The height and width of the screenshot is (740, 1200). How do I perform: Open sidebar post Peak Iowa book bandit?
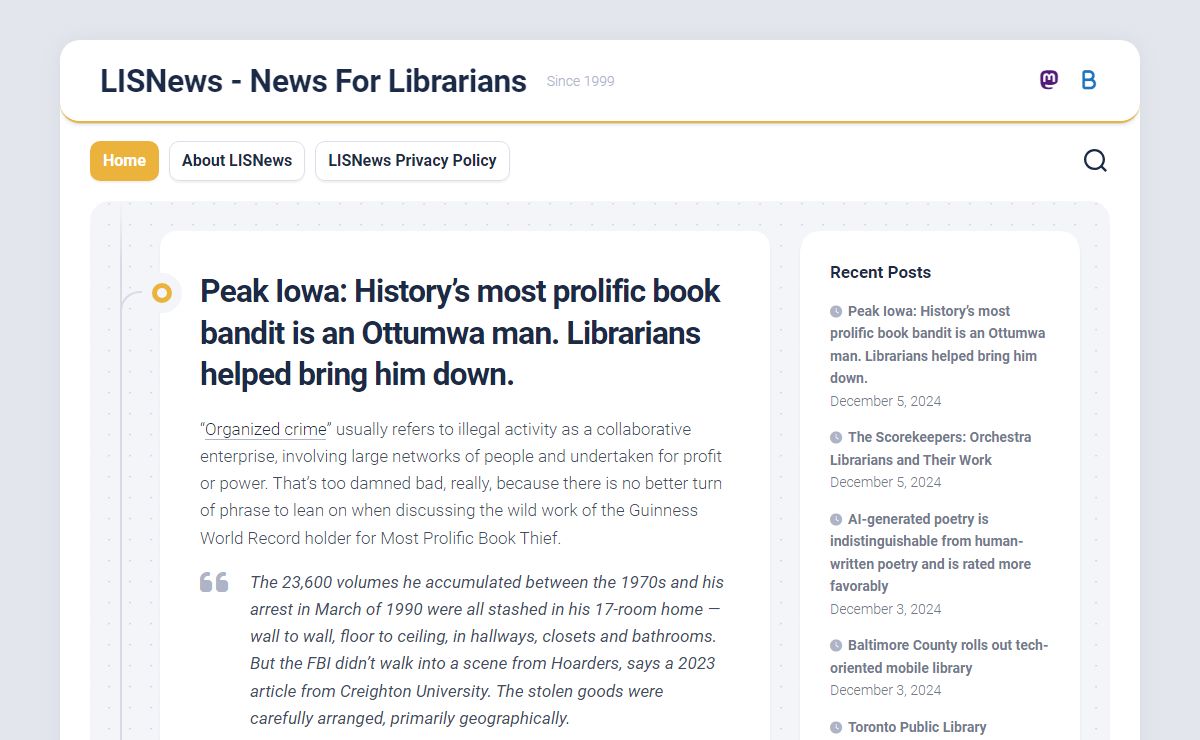(938, 344)
